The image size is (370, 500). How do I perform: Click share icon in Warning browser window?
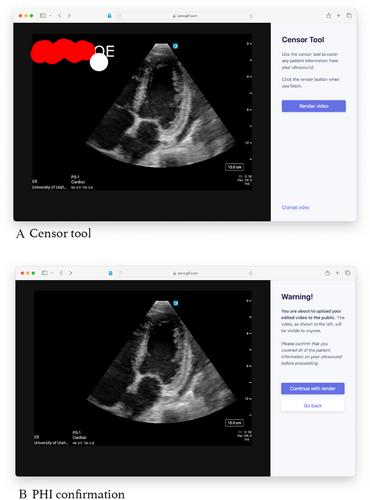(x=327, y=273)
